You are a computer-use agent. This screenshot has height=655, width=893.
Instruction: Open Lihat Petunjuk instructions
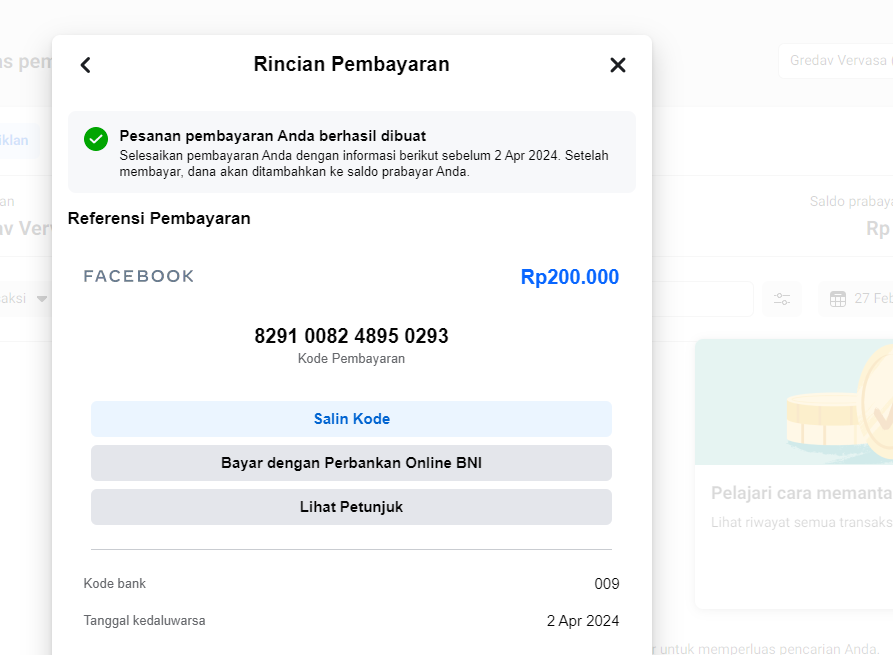pyautogui.click(x=351, y=507)
